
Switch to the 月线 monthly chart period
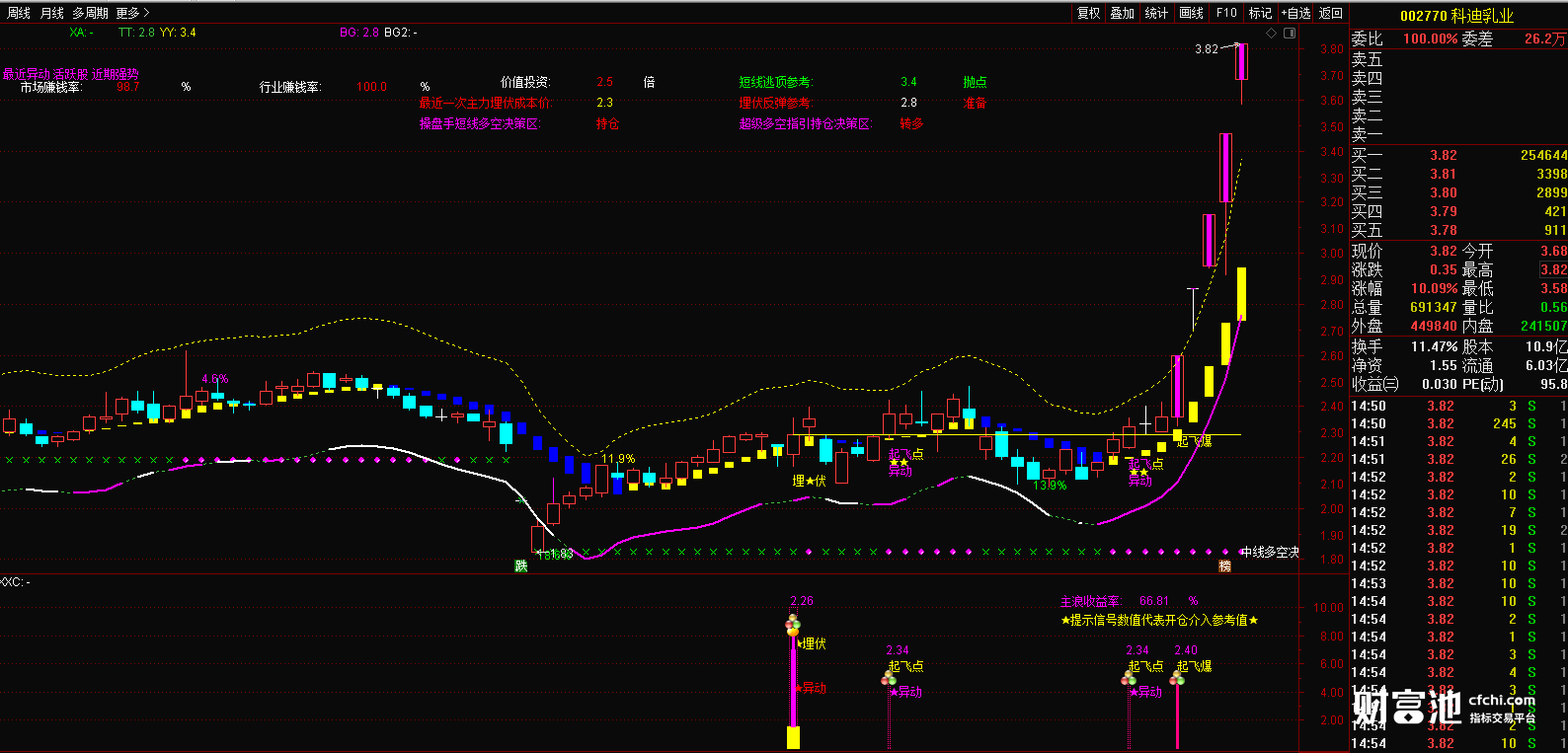point(51,13)
